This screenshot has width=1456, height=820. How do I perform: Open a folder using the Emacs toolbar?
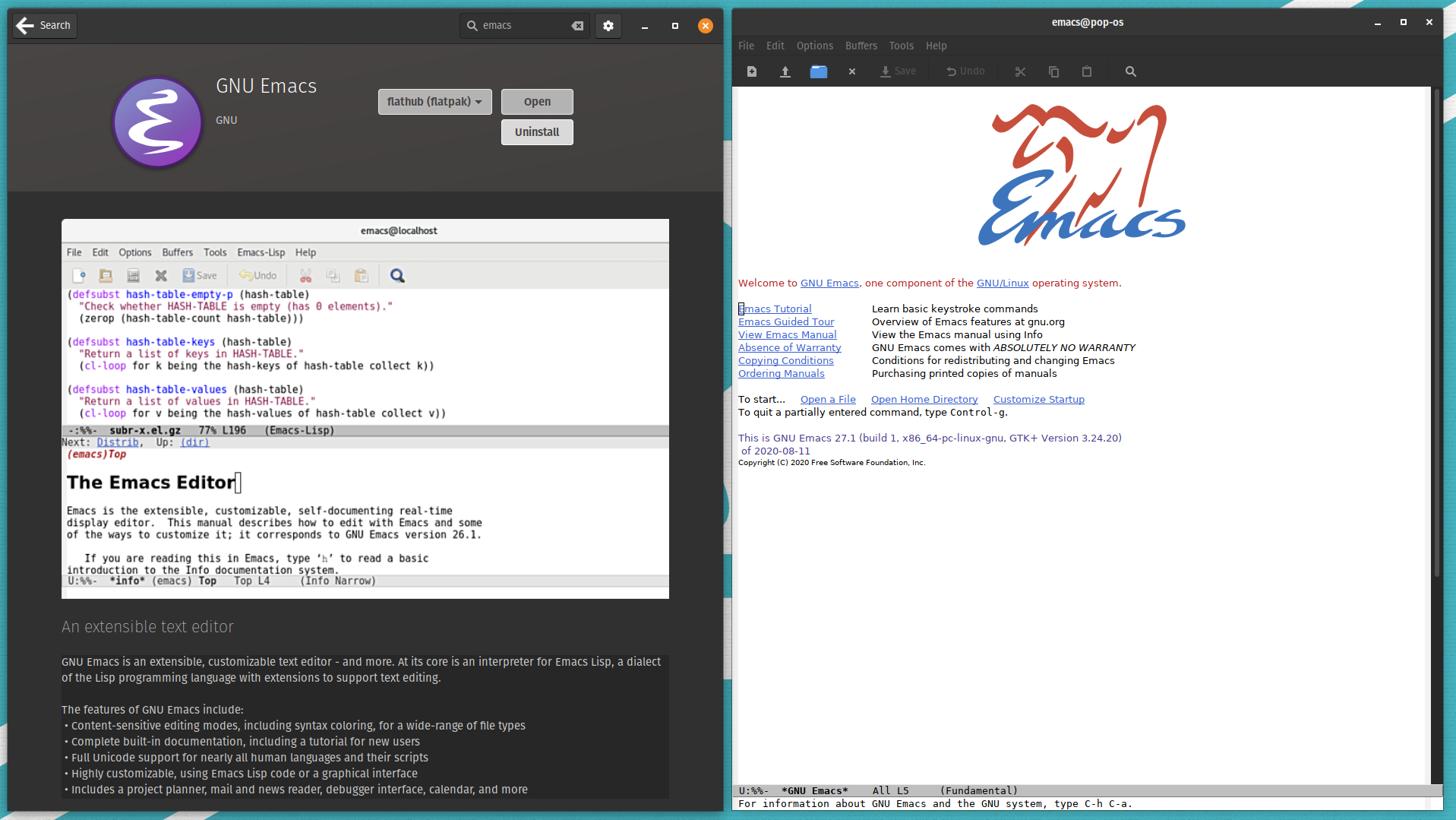pos(818,71)
